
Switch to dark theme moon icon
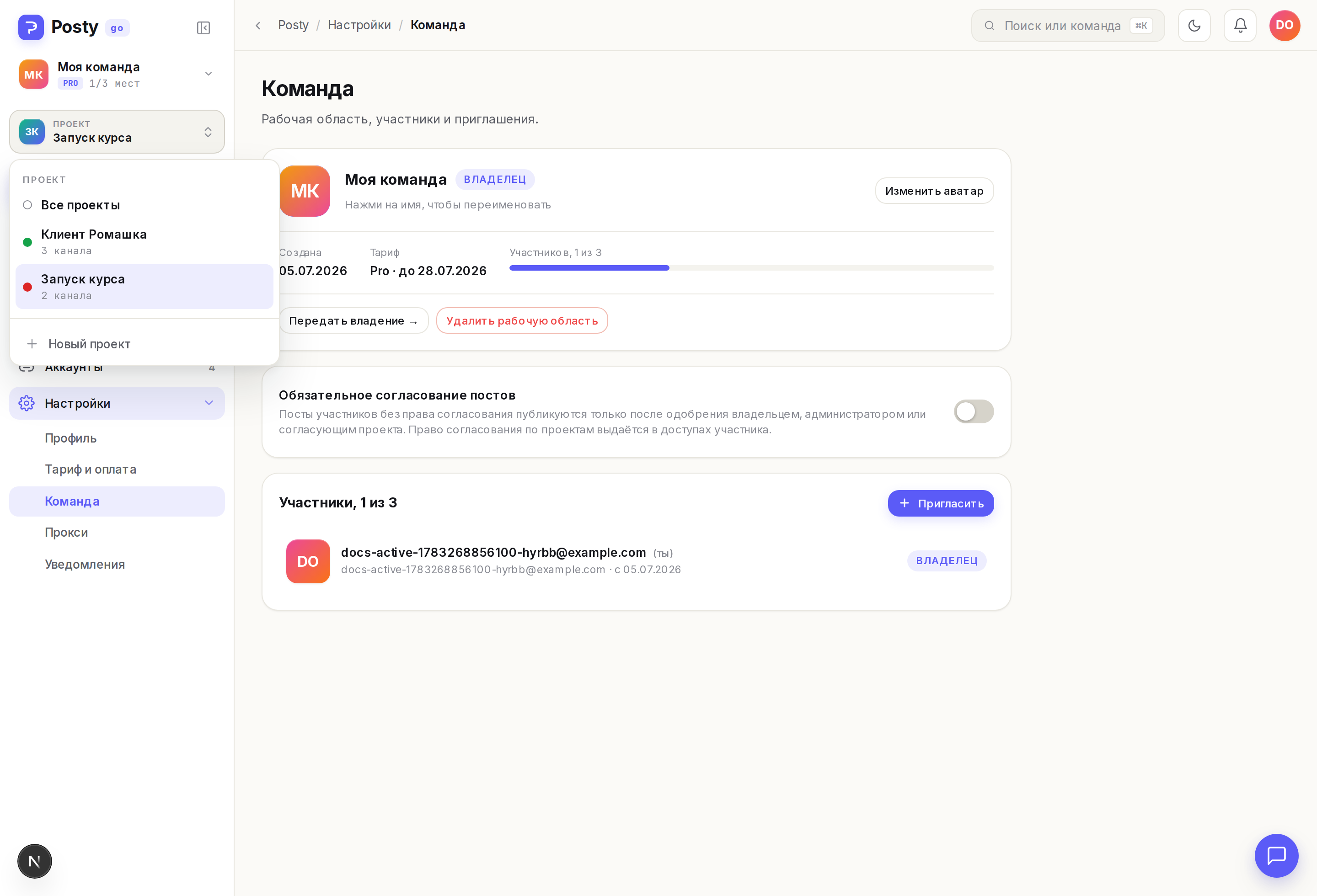(x=1194, y=26)
